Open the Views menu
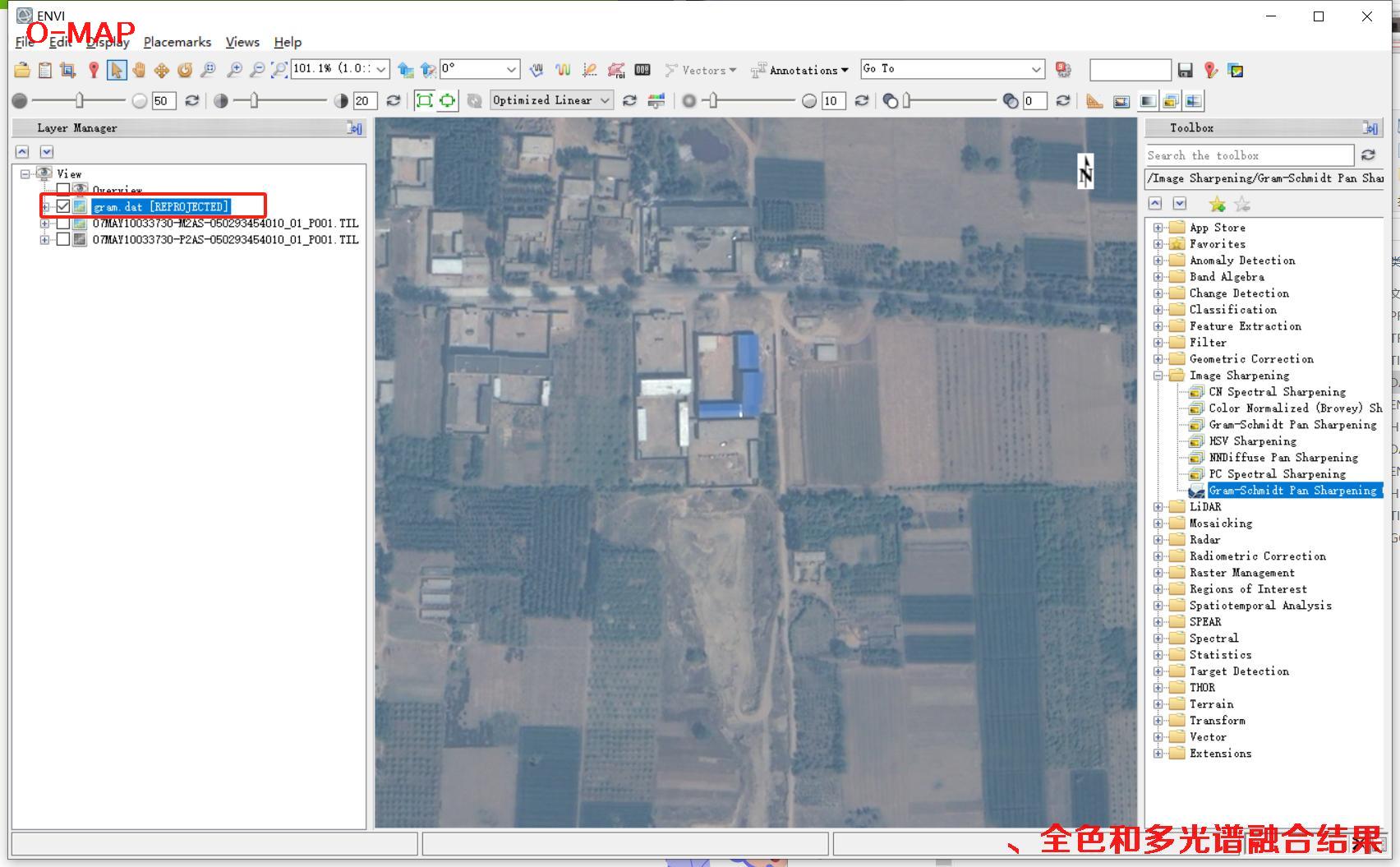 pyautogui.click(x=242, y=42)
